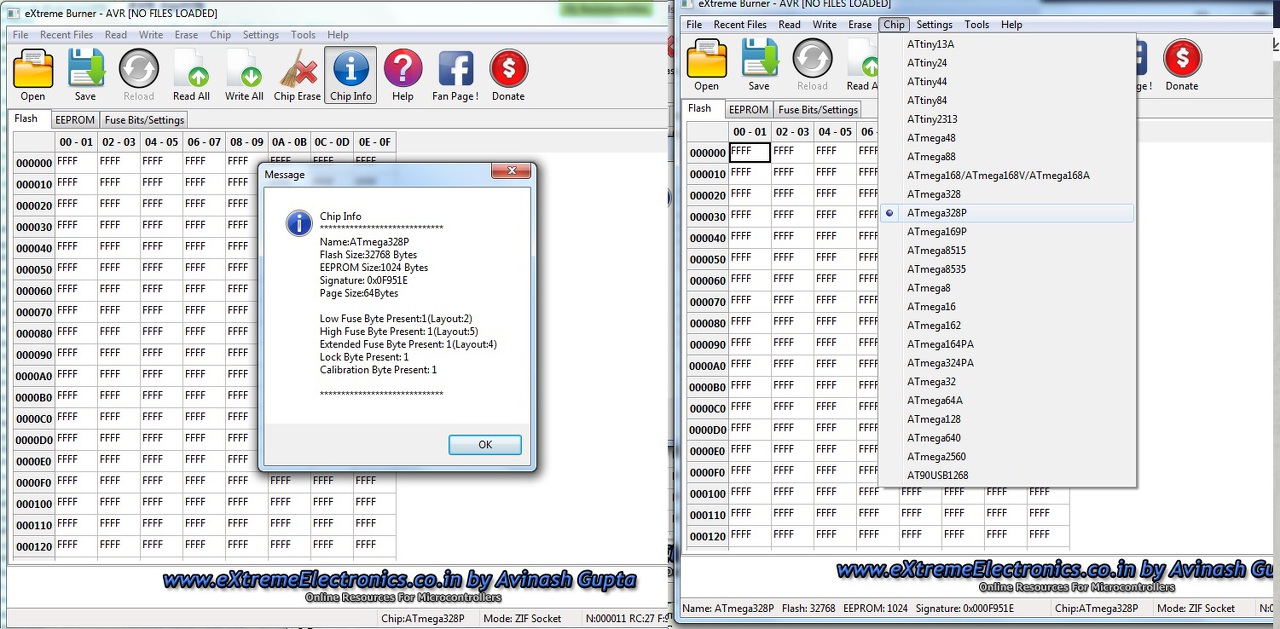Close the open Chip menu in right window
Image resolution: width=1280 pixels, height=629 pixels.
click(894, 25)
